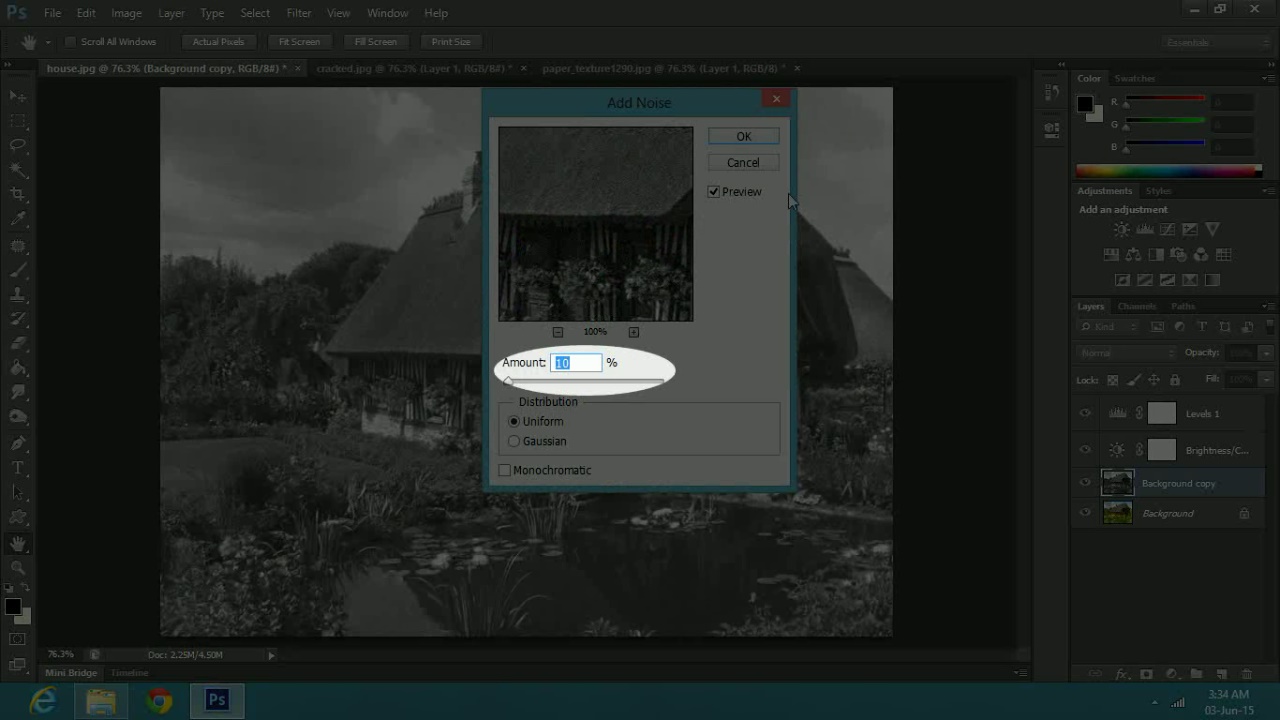The image size is (1280, 720).
Task: Select the Eraser tool
Action: pyautogui.click(x=18, y=343)
